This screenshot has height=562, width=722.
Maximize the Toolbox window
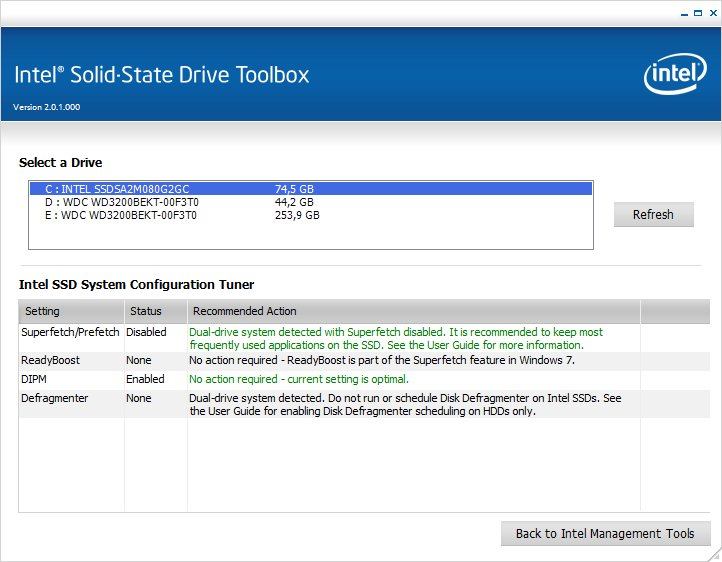(698, 13)
